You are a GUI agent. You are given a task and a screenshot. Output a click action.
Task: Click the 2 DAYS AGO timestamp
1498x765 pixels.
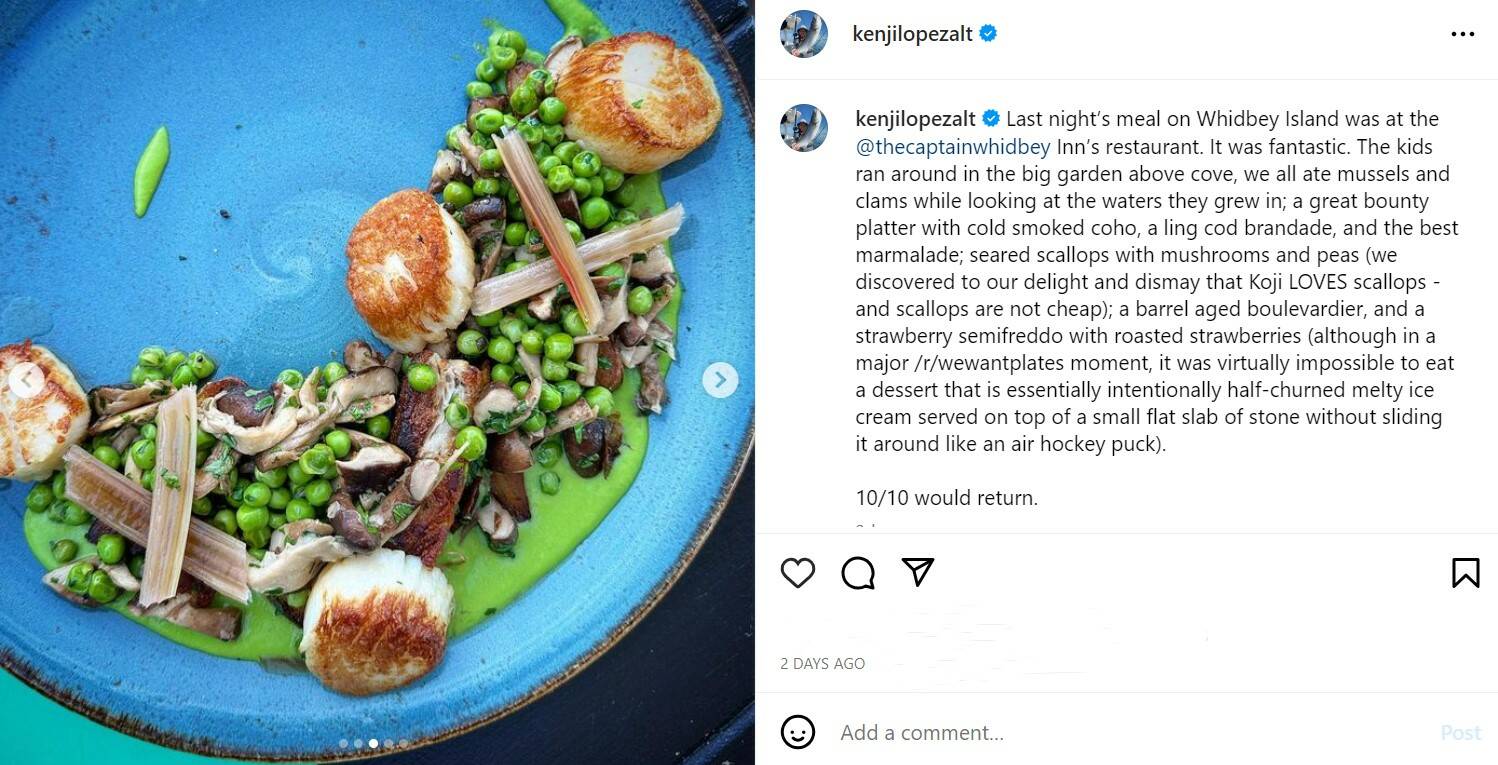point(822,664)
